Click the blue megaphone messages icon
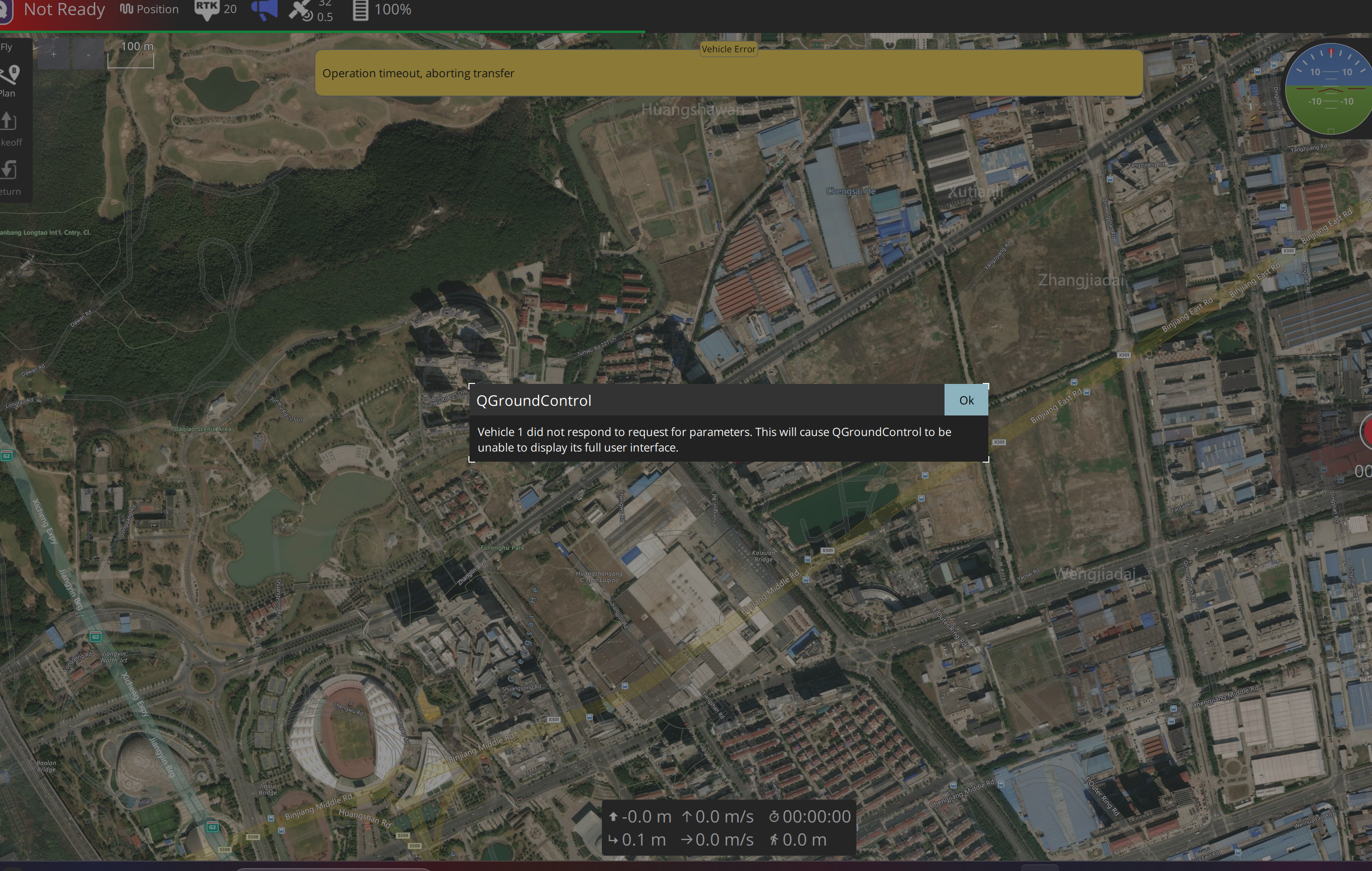The image size is (1372, 871). coord(264,9)
